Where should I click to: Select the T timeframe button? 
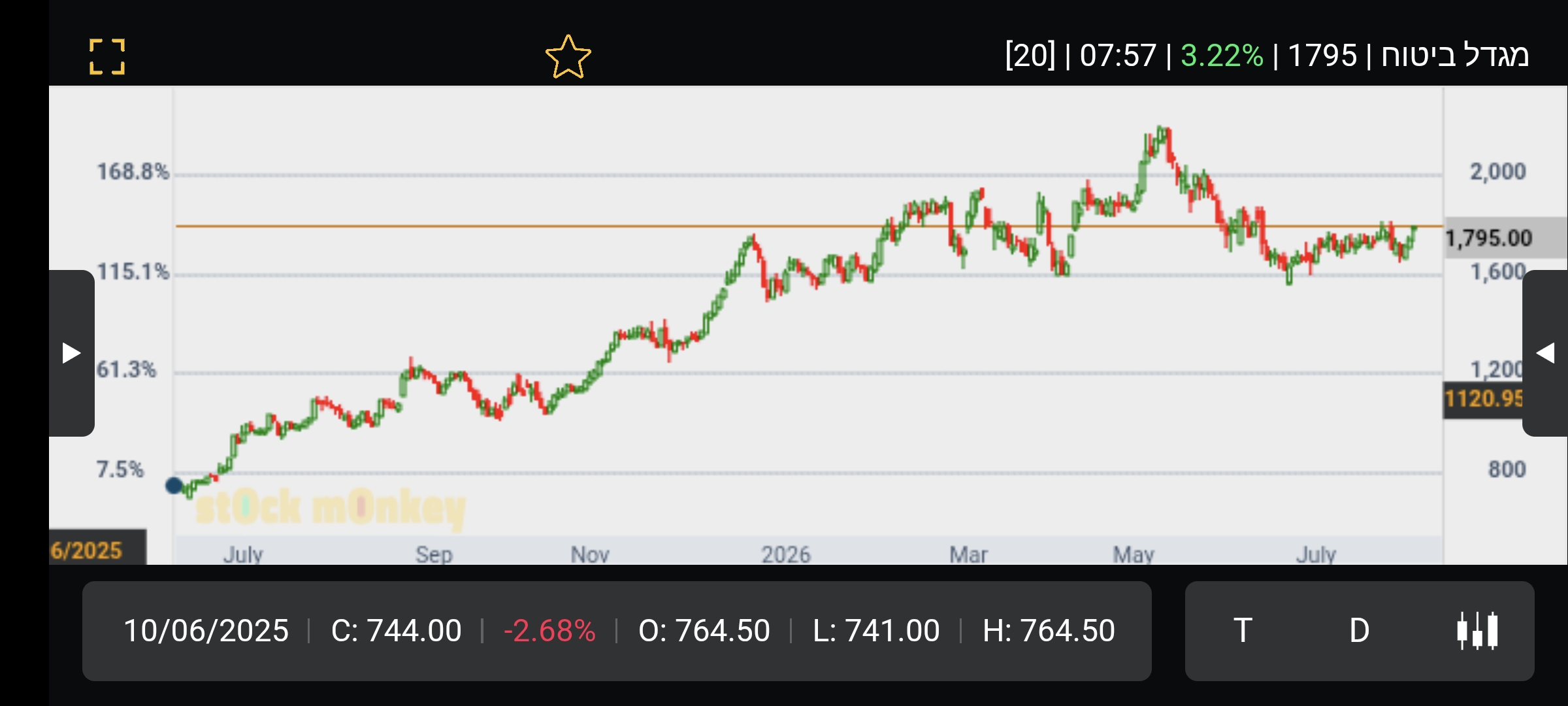[x=1243, y=631]
